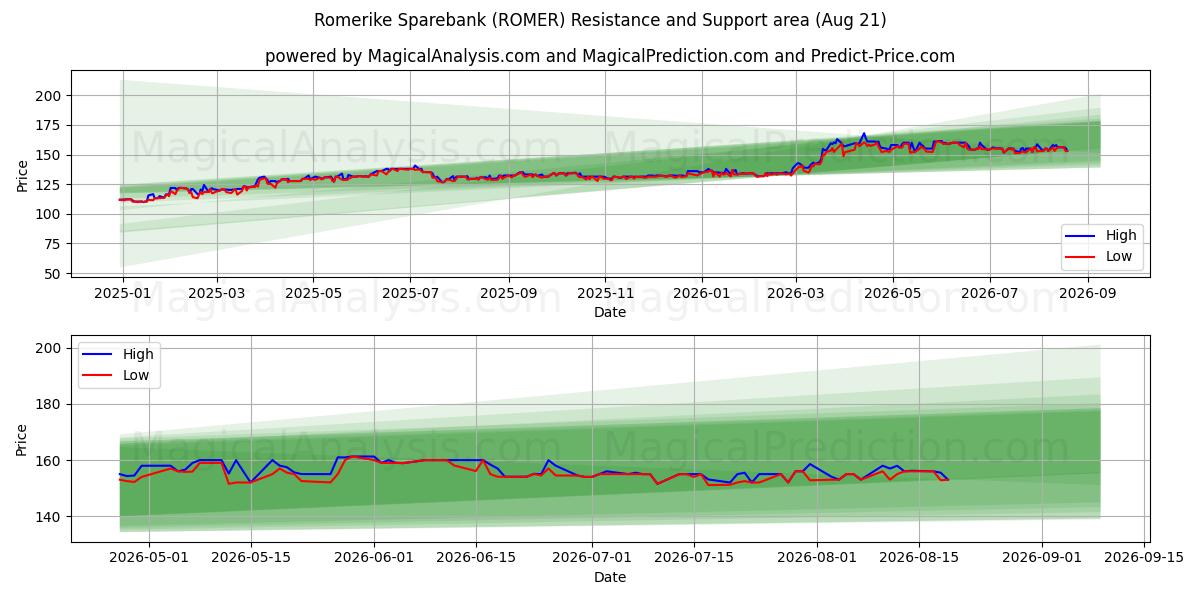
Task: Click the 'Price' y-axis title of the bottom chart
Action: click(22, 439)
